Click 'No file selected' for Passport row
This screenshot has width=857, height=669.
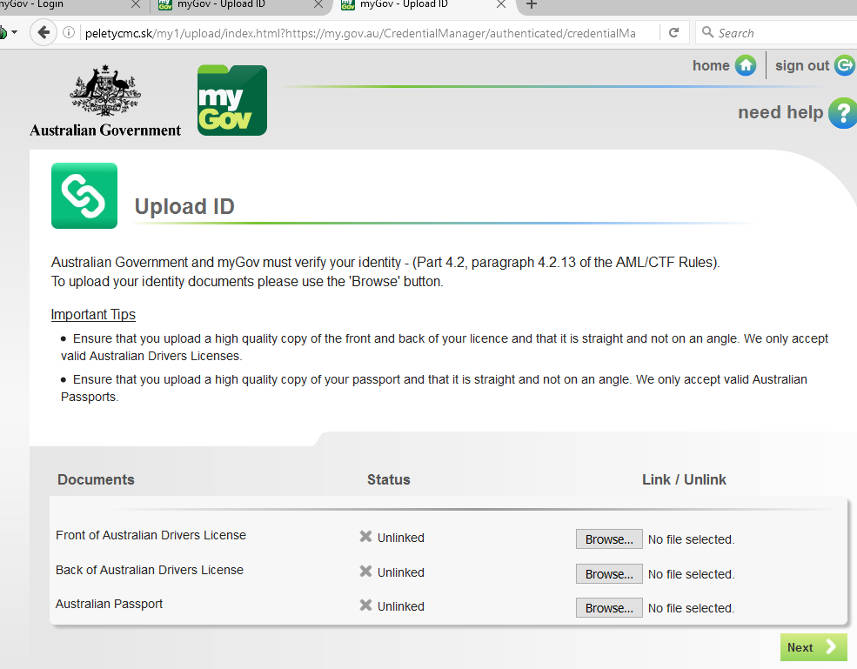click(x=691, y=608)
